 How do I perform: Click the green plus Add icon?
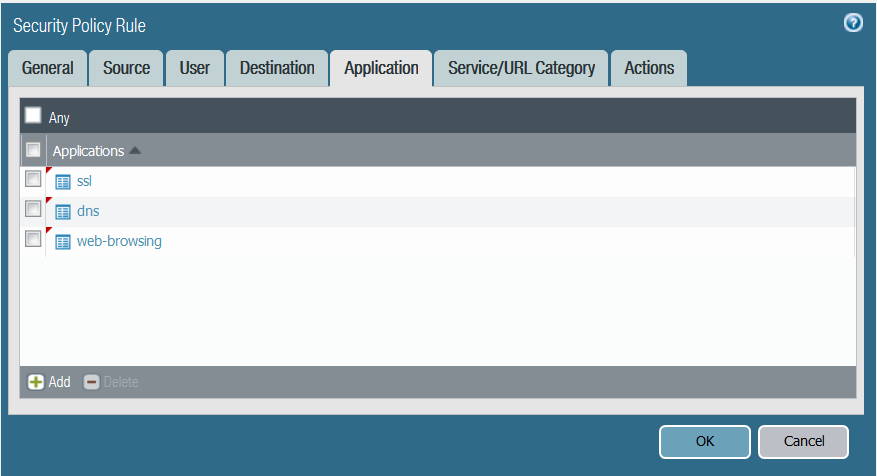36,382
